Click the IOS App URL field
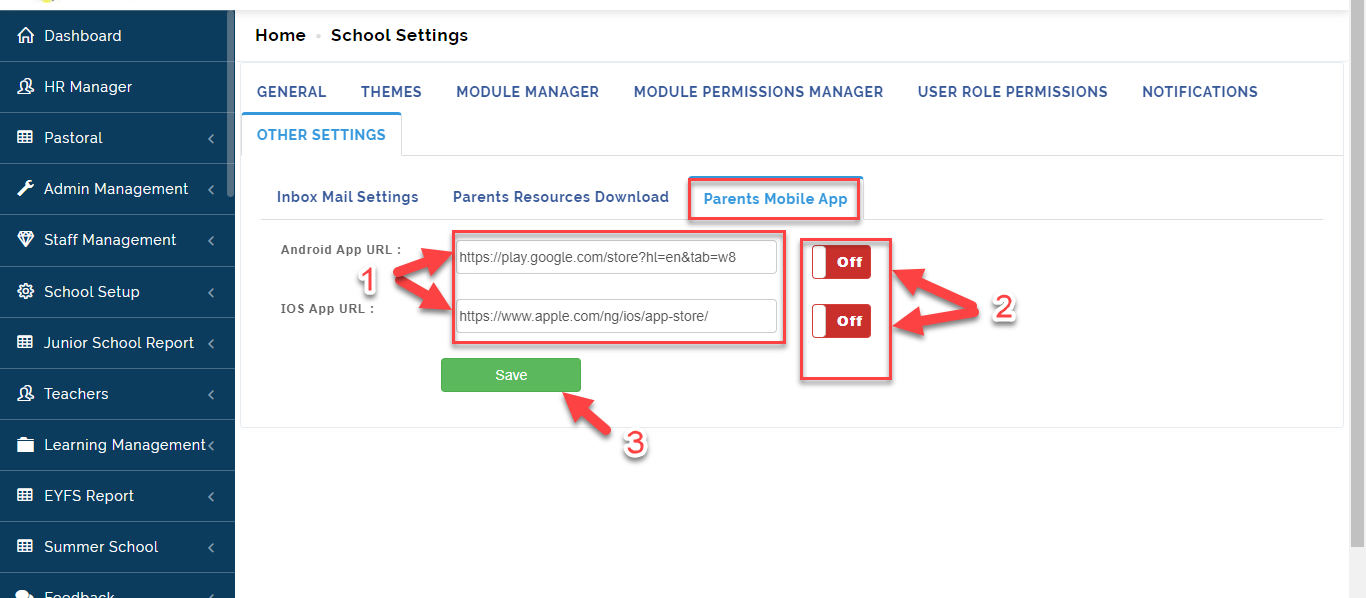The width and height of the screenshot is (1366, 598). (616, 316)
